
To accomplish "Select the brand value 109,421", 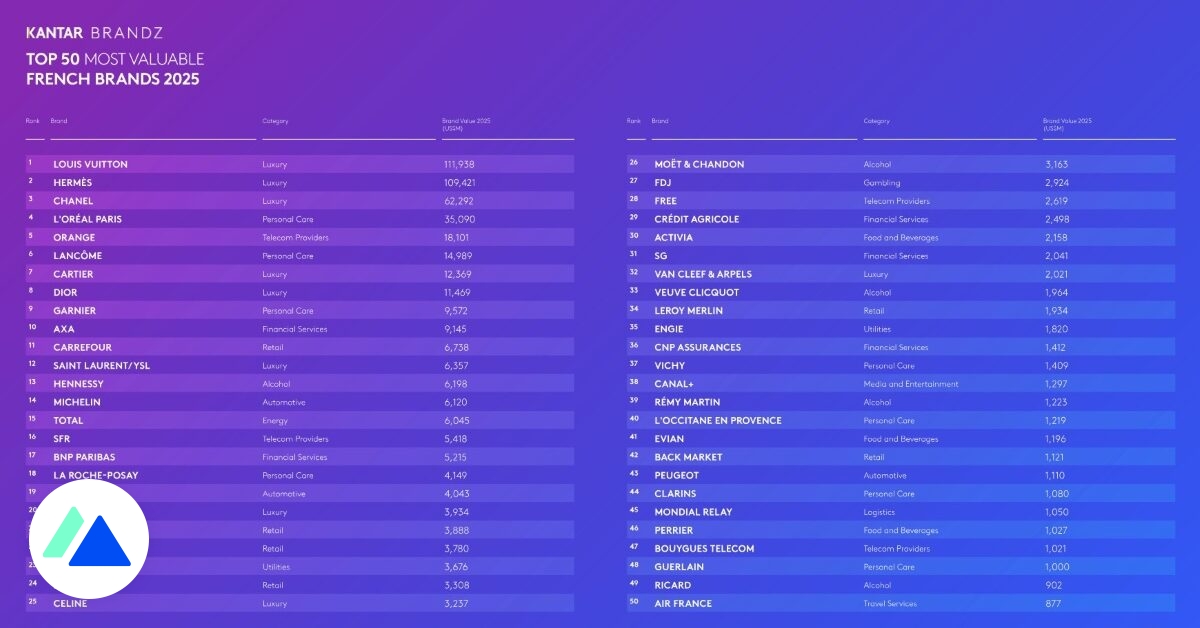I will [x=459, y=183].
